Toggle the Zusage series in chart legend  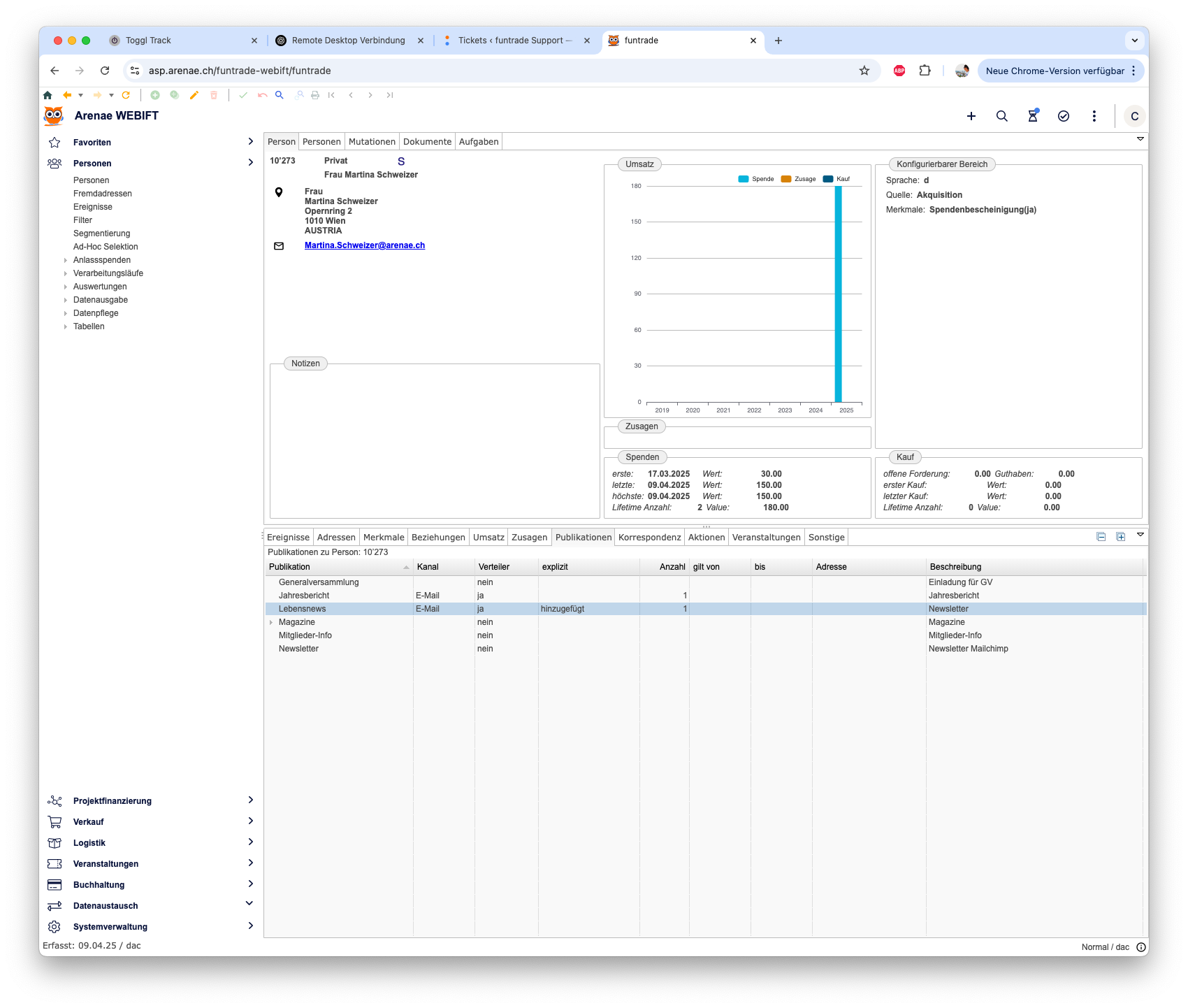[x=798, y=179]
